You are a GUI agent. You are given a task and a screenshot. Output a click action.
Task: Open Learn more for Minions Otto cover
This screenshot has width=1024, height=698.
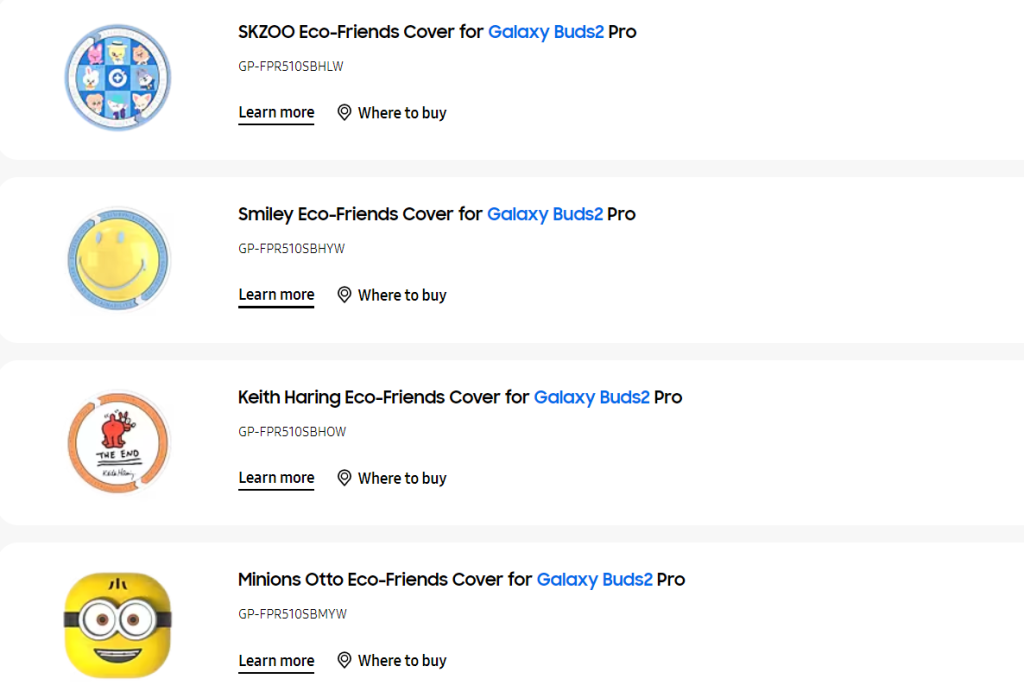276,660
